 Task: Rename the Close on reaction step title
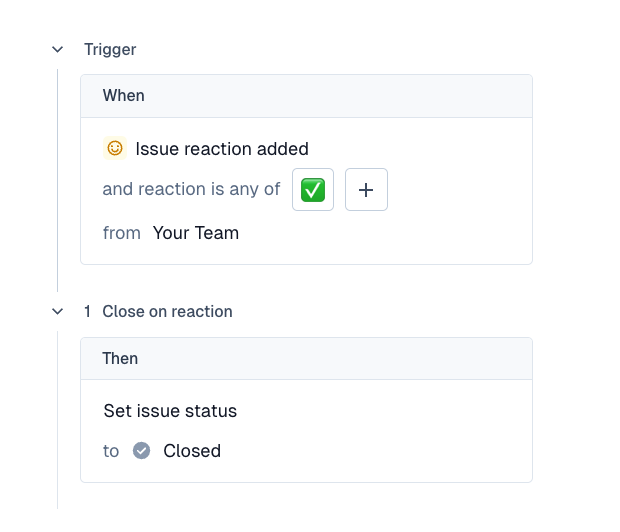(167, 312)
